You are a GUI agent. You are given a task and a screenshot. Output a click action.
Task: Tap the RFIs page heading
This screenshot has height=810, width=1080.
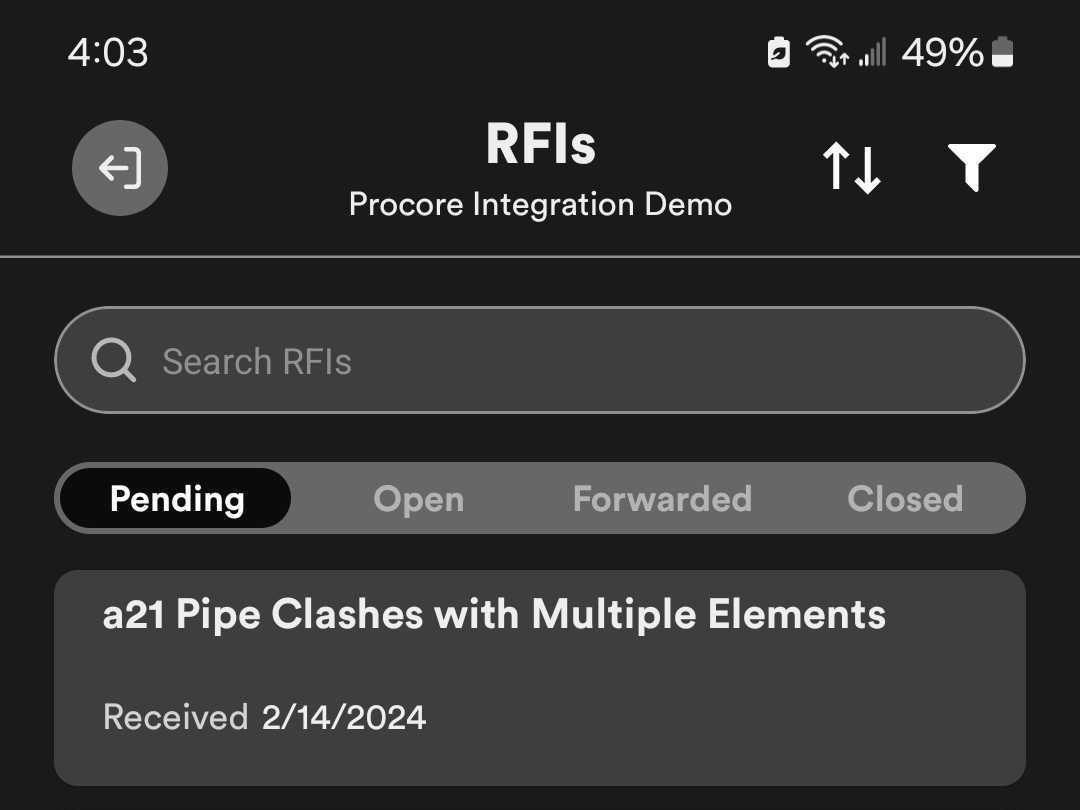[540, 144]
